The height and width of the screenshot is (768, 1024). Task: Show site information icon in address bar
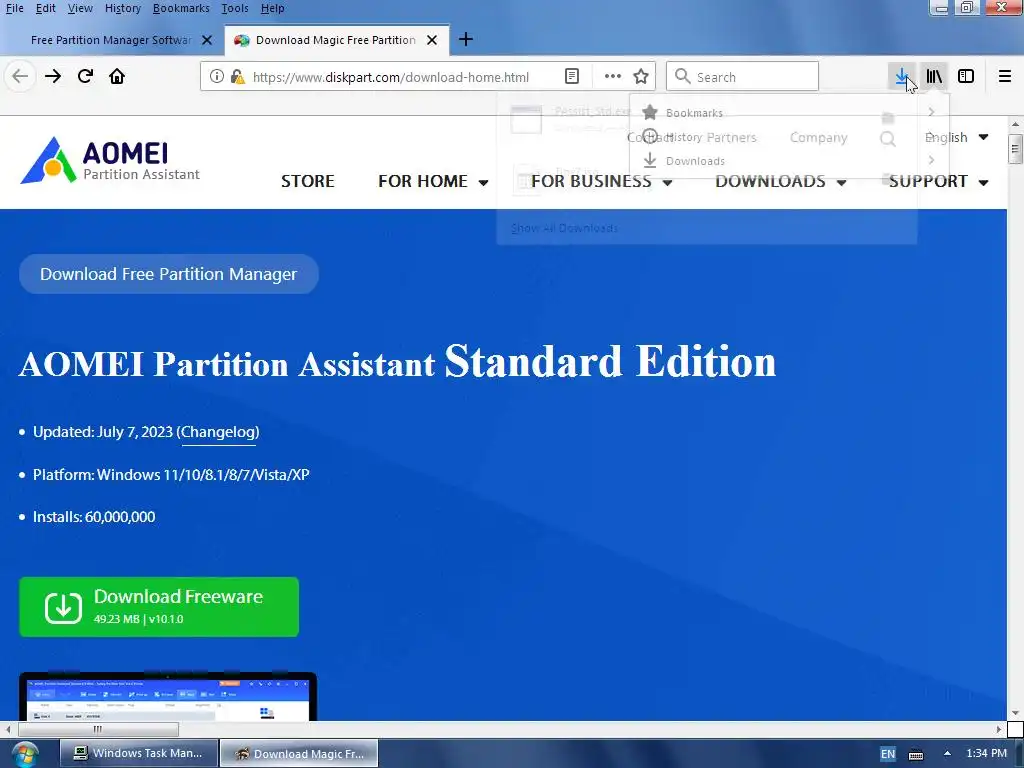(x=217, y=76)
